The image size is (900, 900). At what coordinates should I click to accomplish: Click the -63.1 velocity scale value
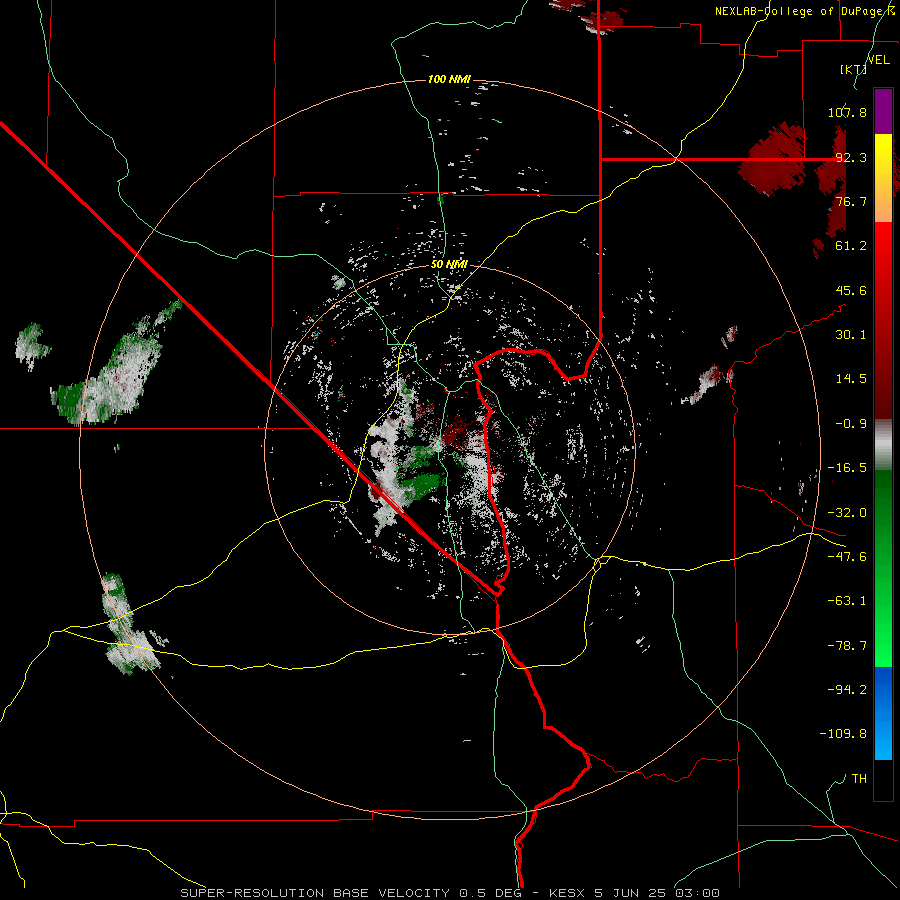pyautogui.click(x=847, y=601)
